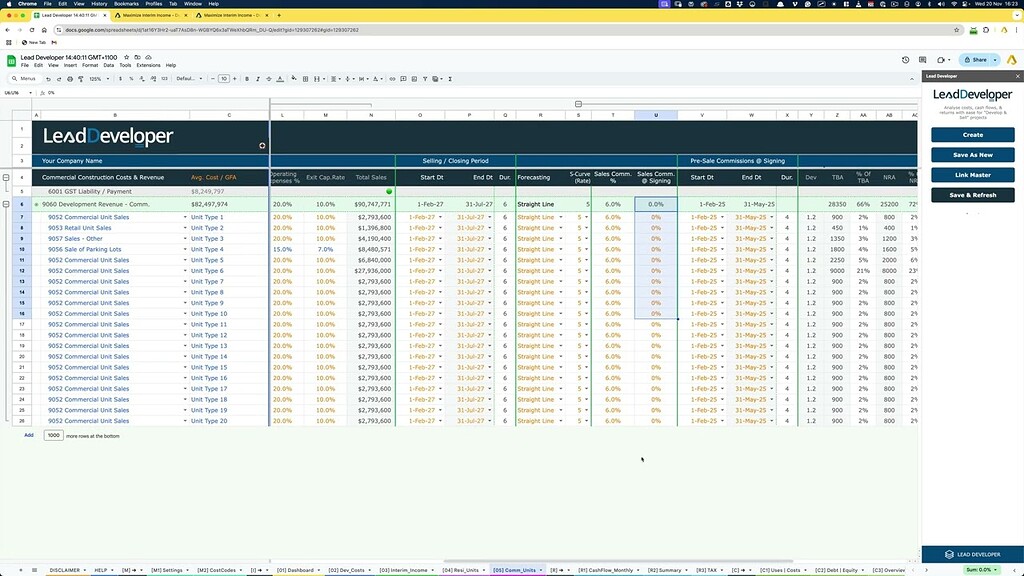Click the Save & Refresh button
Viewport: 1024px width, 576px height.
[x=972, y=195]
